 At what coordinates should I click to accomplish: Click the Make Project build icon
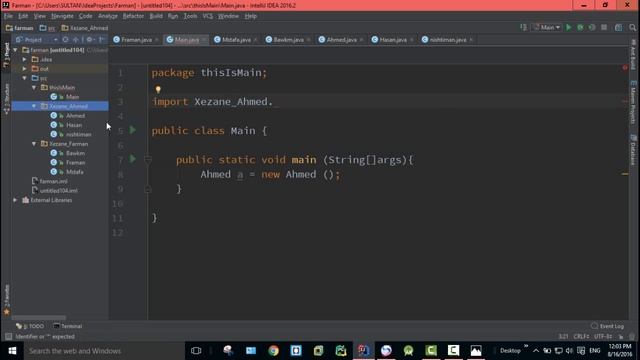pyautogui.click(x=523, y=27)
